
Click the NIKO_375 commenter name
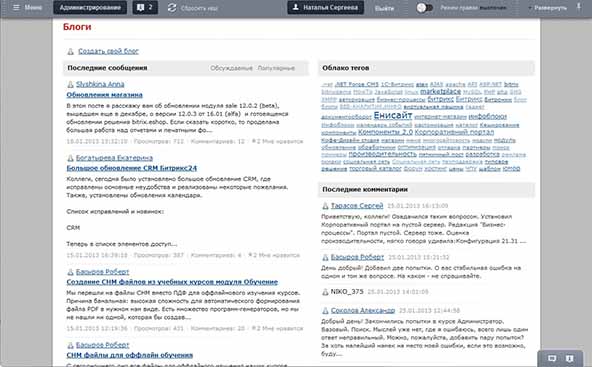[x=347, y=291]
